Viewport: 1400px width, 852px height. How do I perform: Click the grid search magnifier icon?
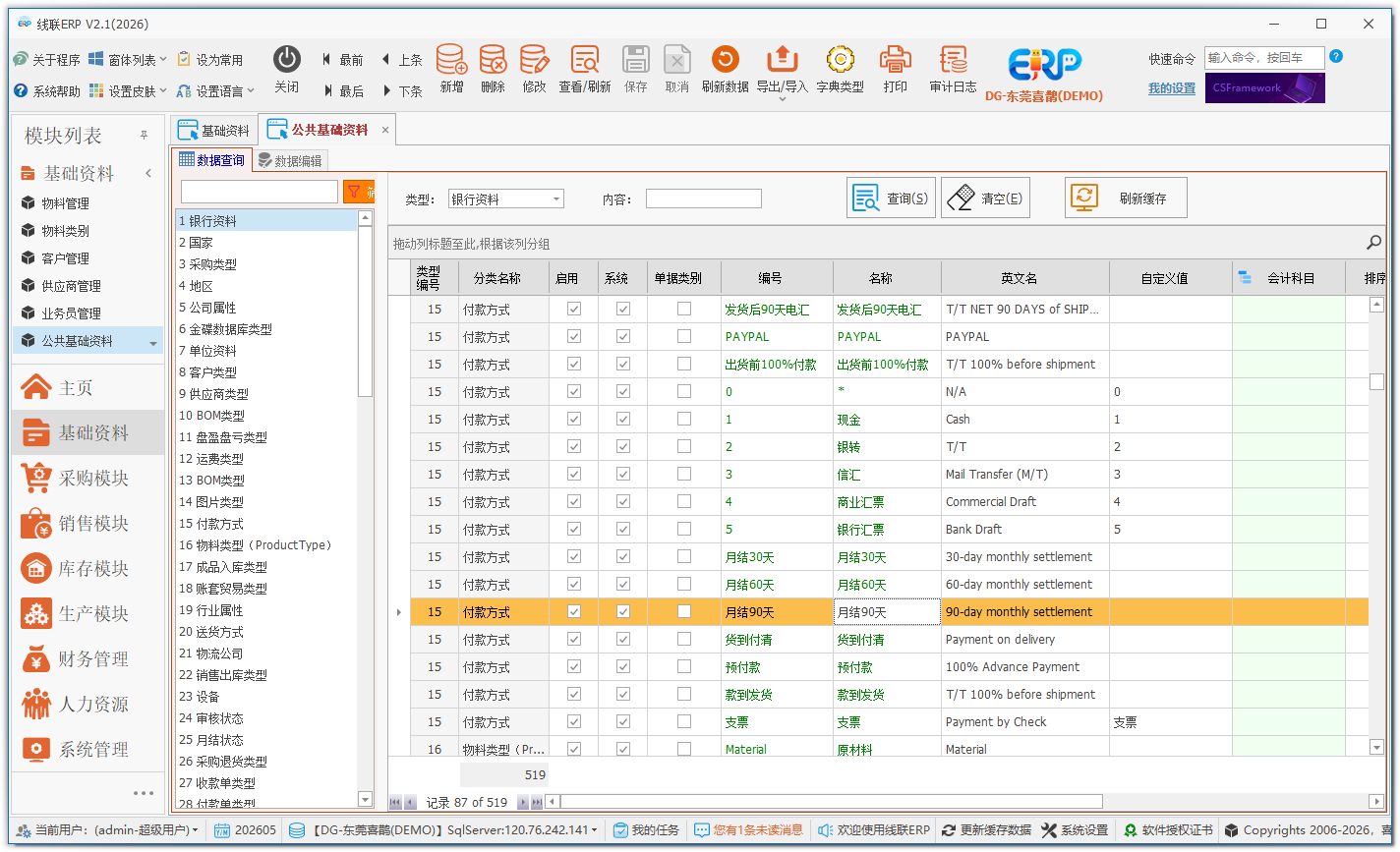click(1373, 243)
